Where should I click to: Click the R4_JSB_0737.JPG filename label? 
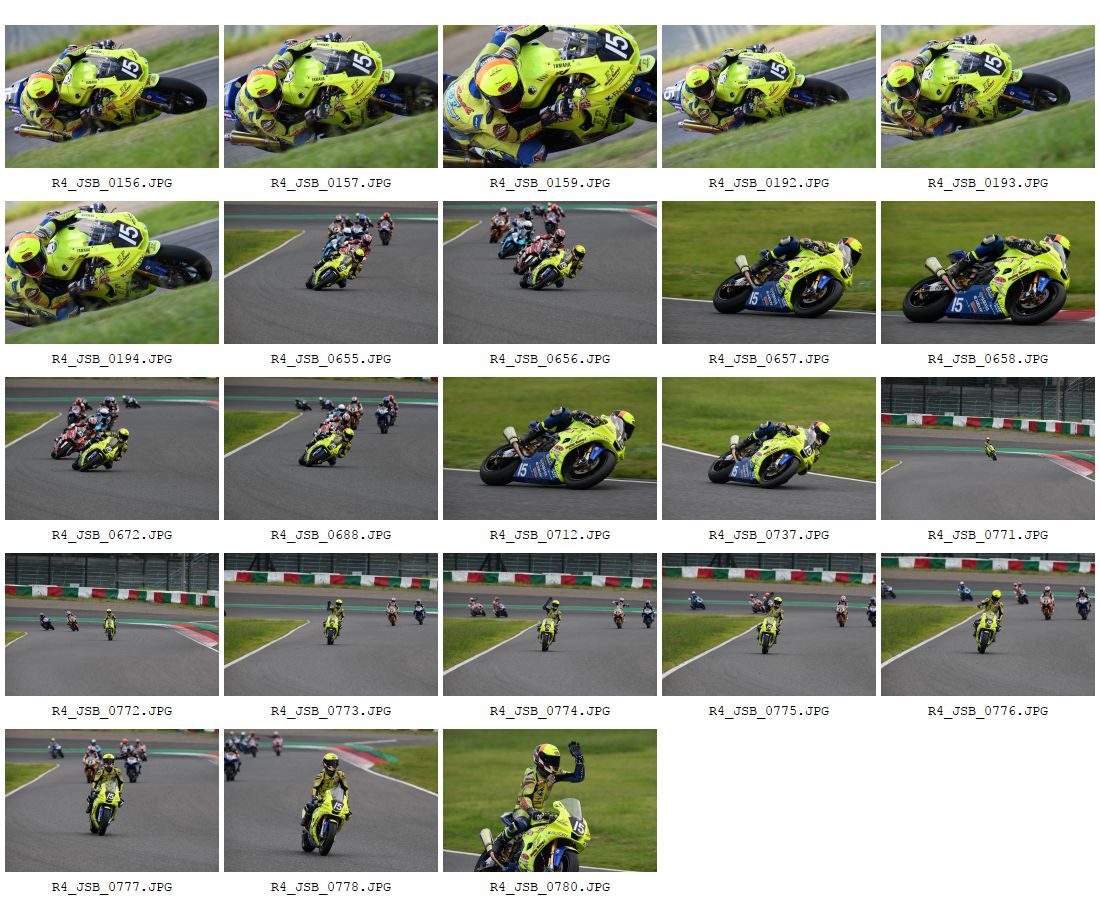(769, 535)
